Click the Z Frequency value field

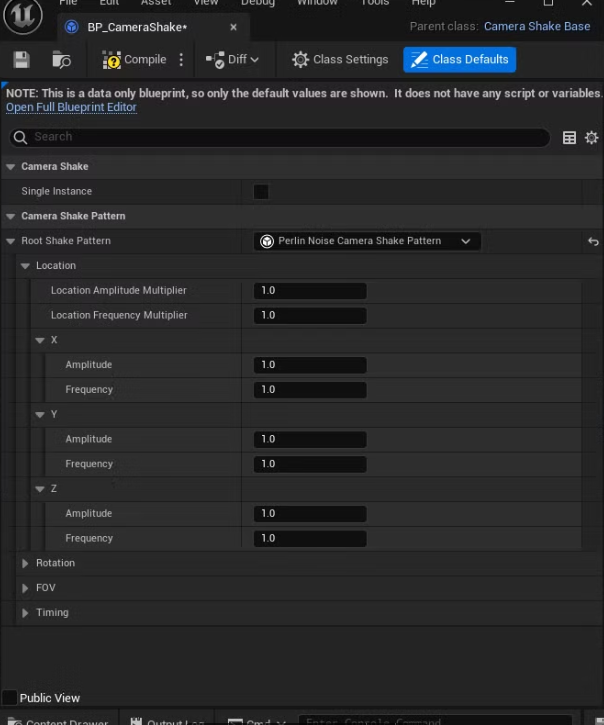coord(310,539)
